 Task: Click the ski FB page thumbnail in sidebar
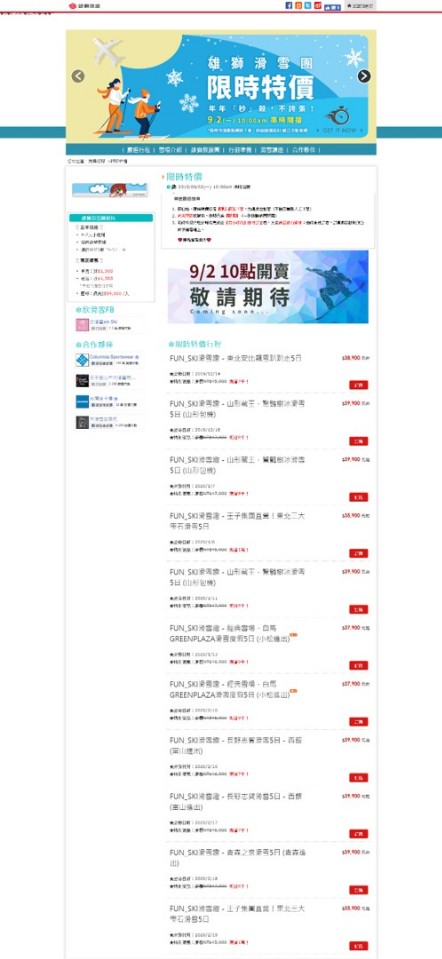[81, 325]
